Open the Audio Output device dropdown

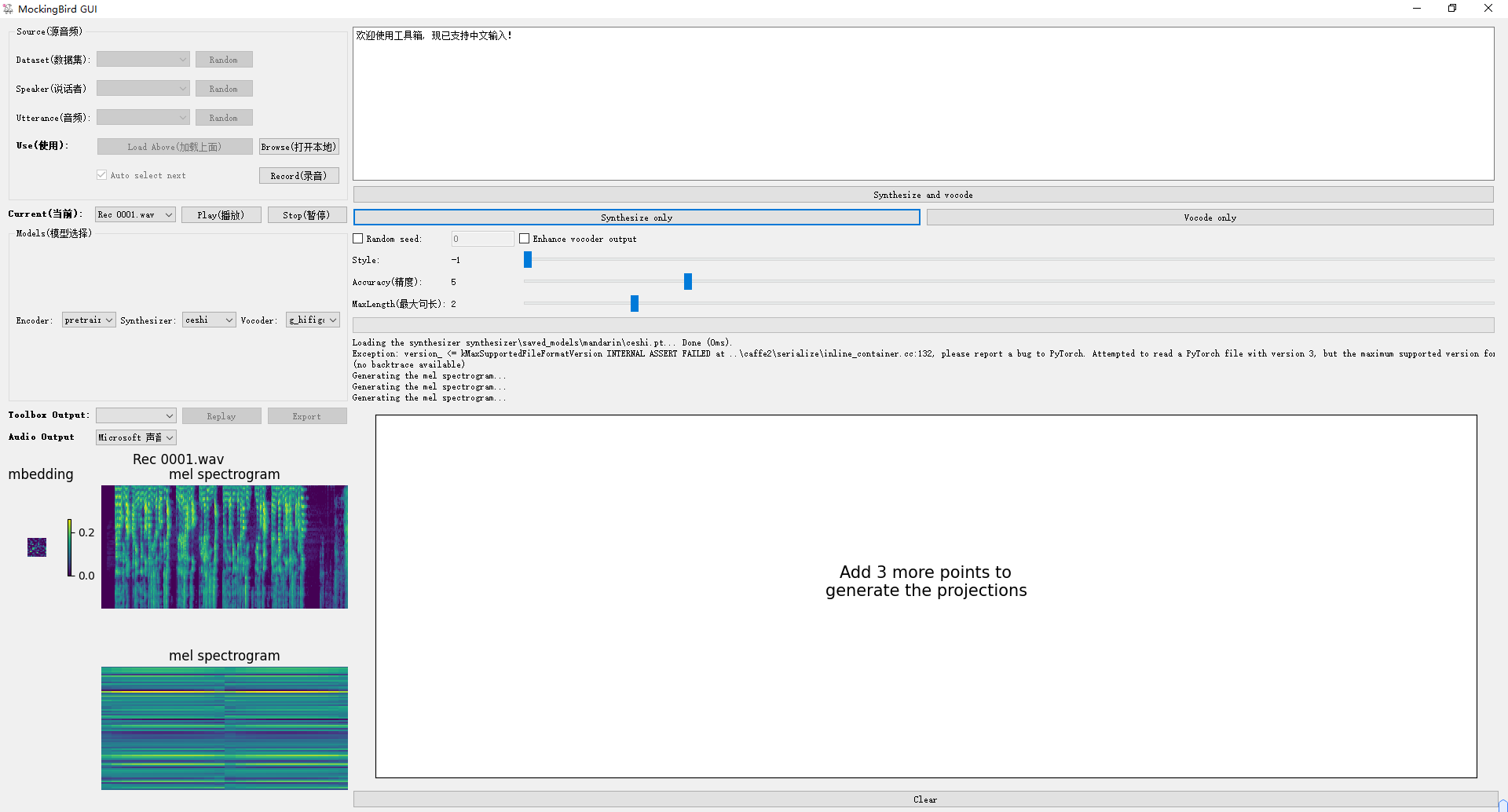tap(136, 437)
